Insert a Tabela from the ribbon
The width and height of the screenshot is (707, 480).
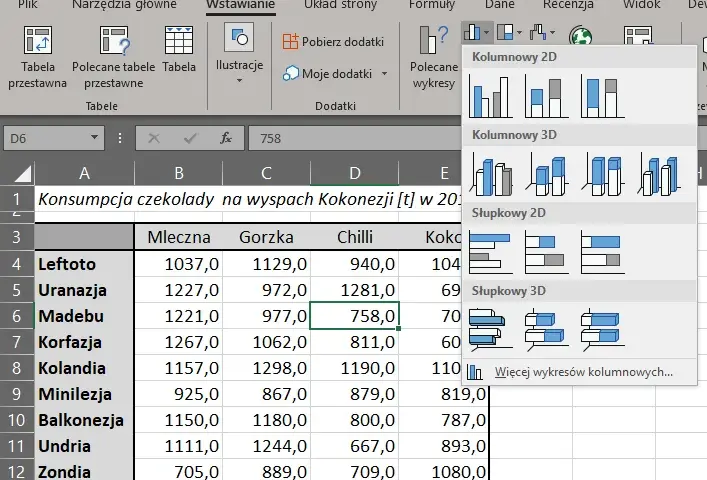179,50
